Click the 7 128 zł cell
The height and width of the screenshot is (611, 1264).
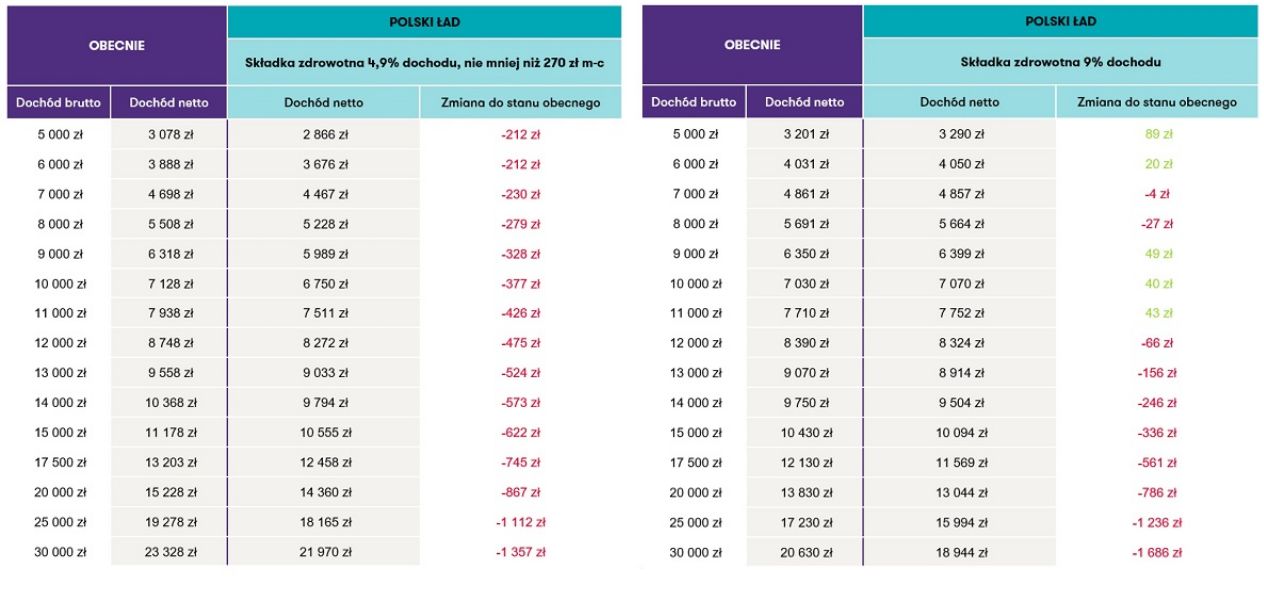click(169, 284)
